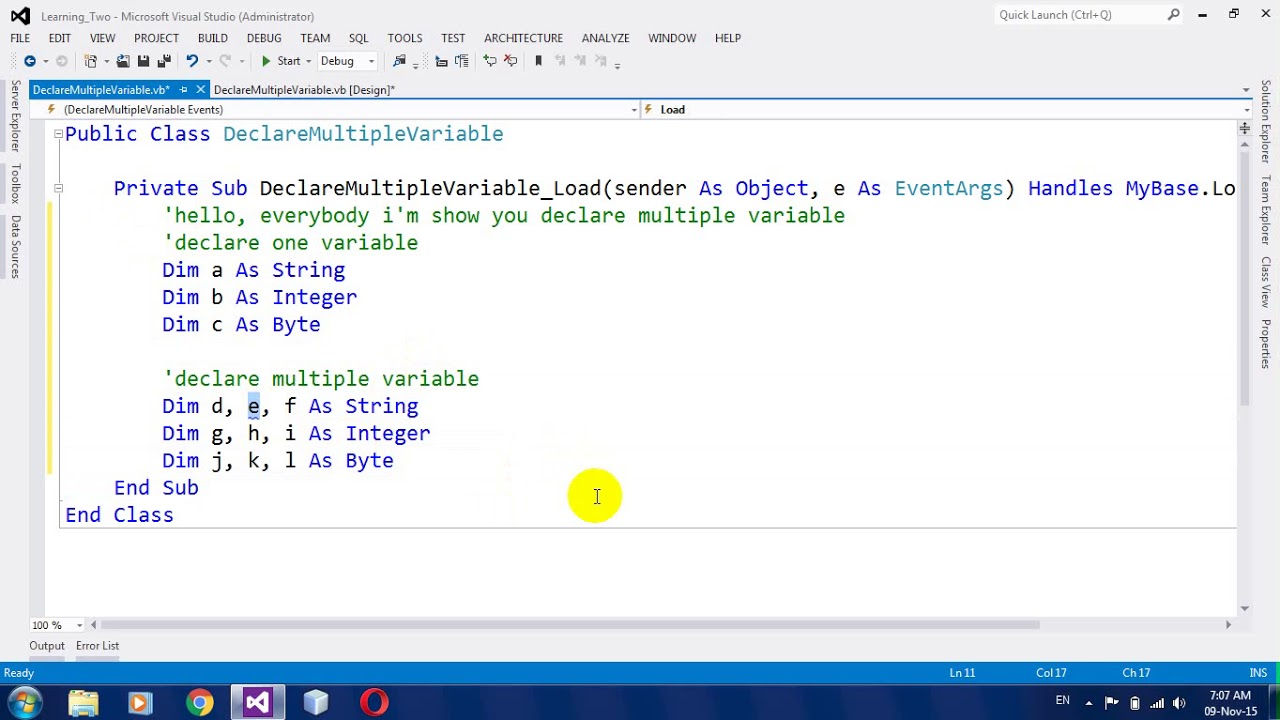Open the WINDOW menu
The width and height of the screenshot is (1280, 720).
pyautogui.click(x=672, y=38)
